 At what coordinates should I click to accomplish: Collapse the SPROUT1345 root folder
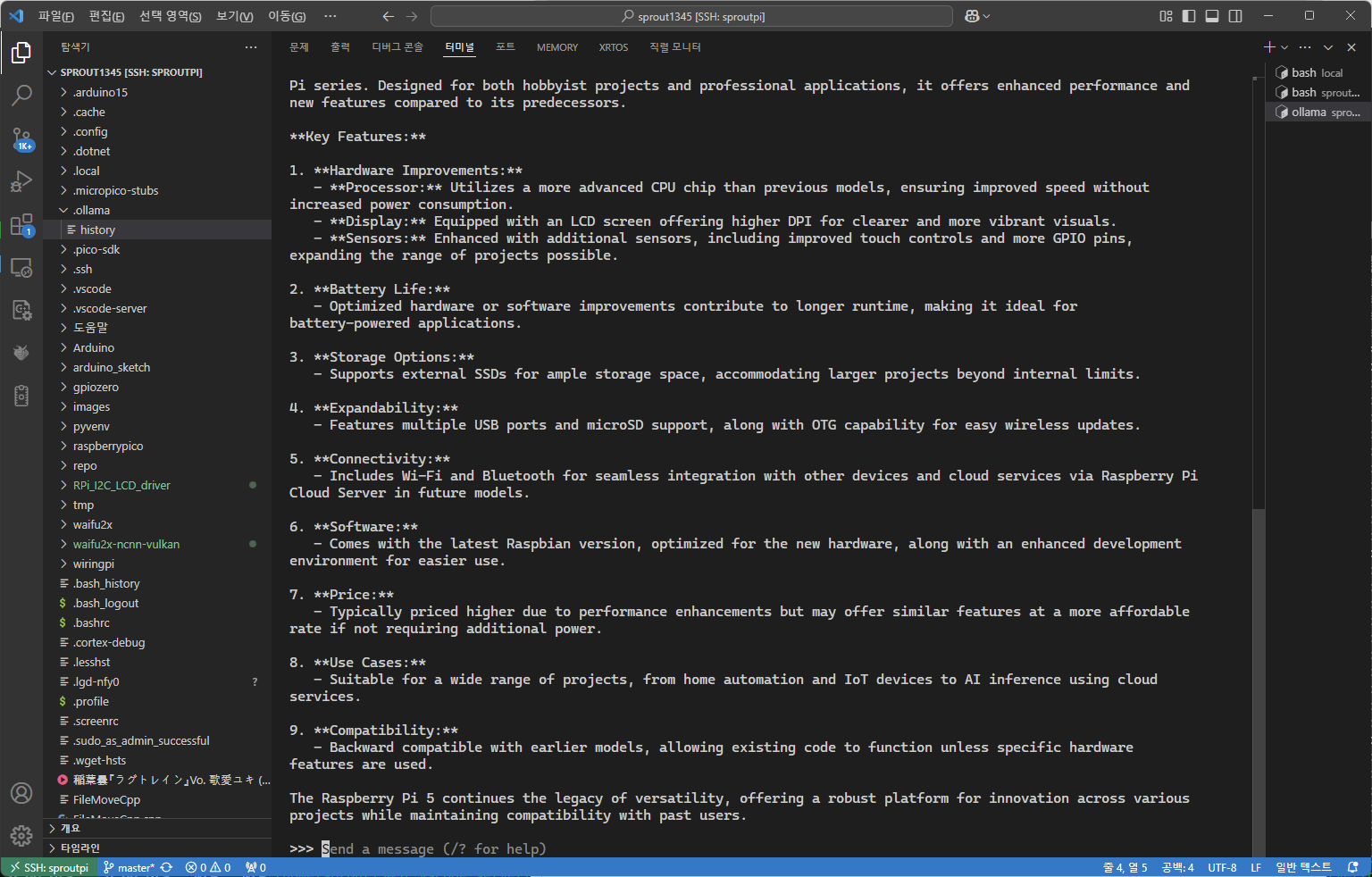[x=131, y=72]
